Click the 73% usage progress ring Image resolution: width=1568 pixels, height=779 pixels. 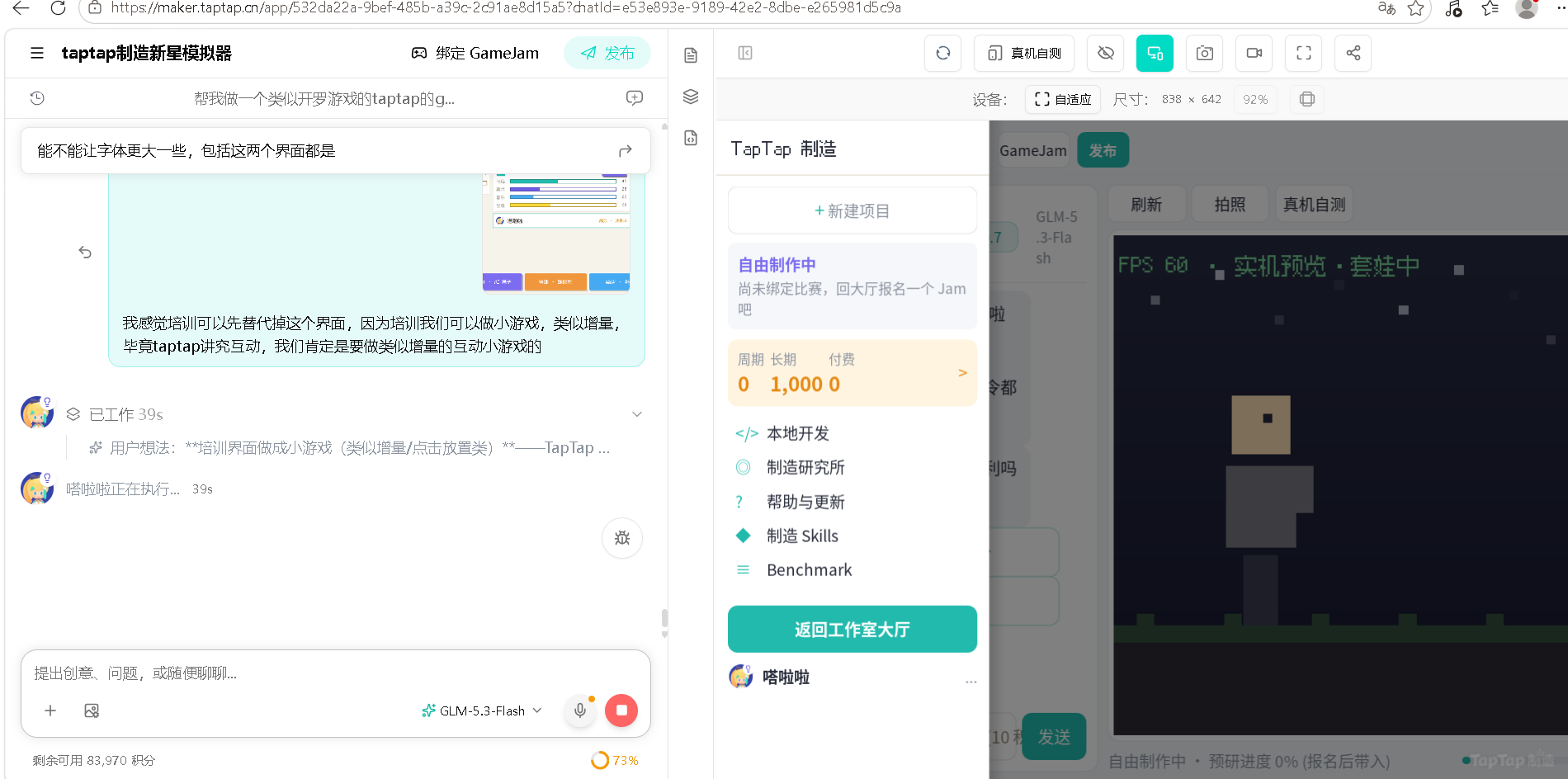[600, 760]
